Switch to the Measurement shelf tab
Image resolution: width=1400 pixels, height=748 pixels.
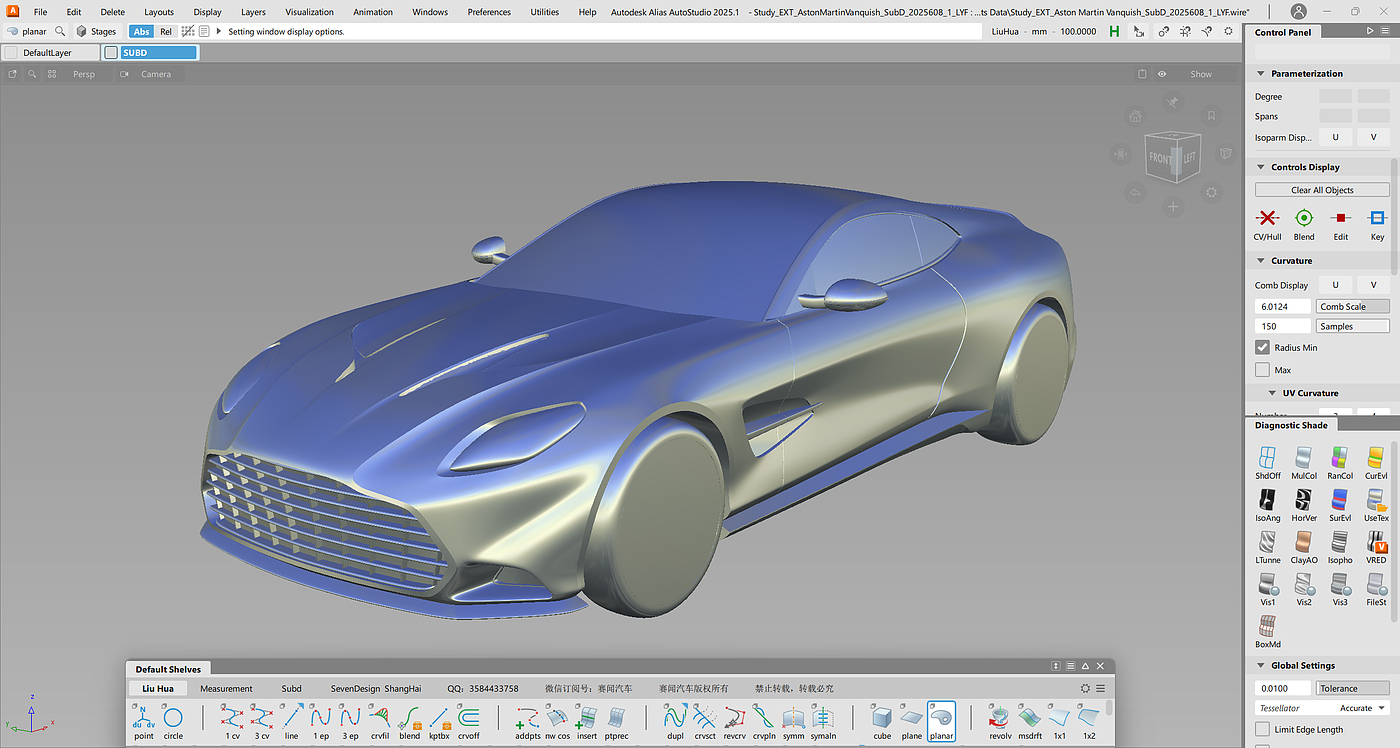coord(226,688)
